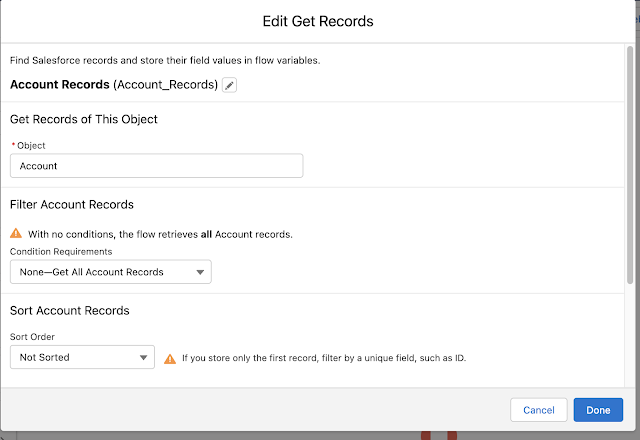Click the warning icon beside Sort Order
640x440 pixels.
(x=171, y=357)
